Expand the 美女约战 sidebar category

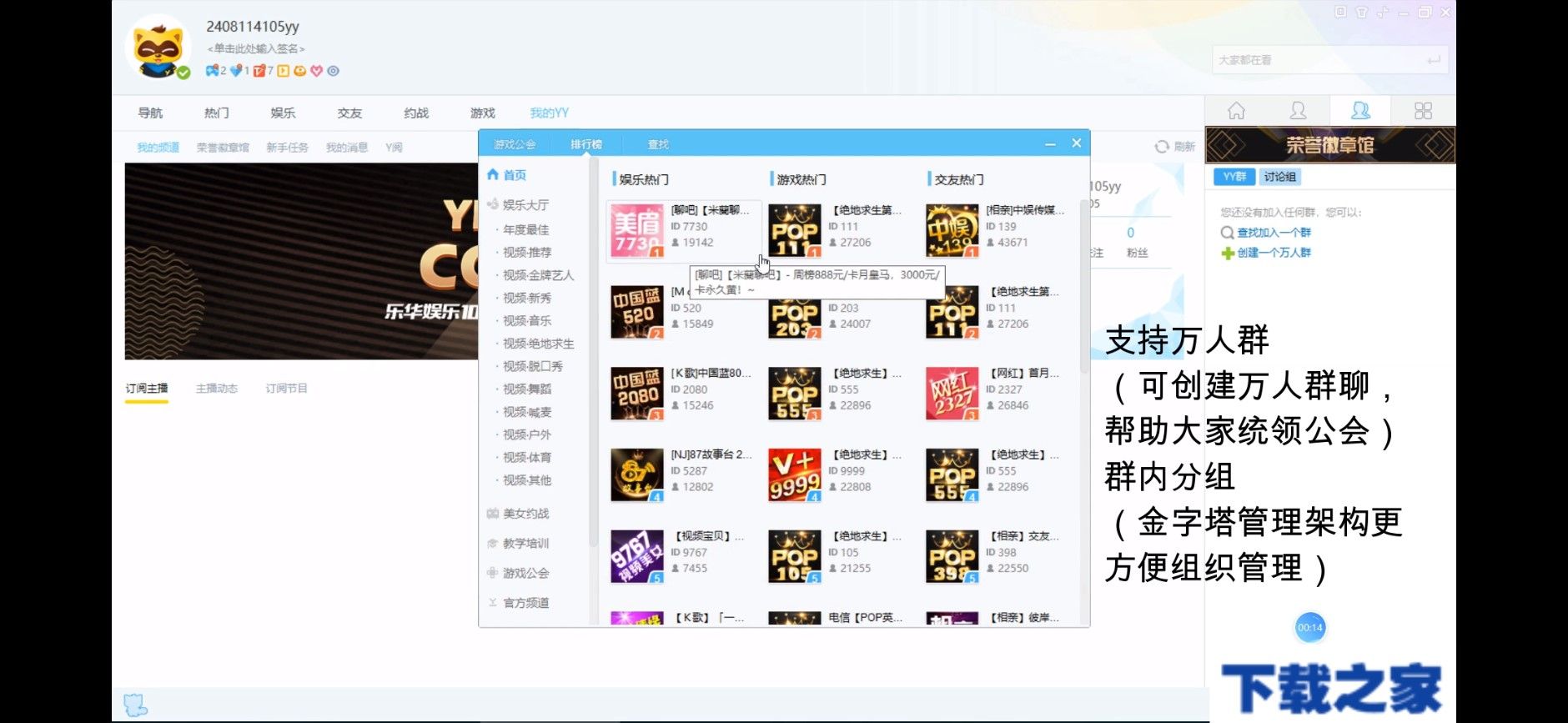[x=525, y=514]
